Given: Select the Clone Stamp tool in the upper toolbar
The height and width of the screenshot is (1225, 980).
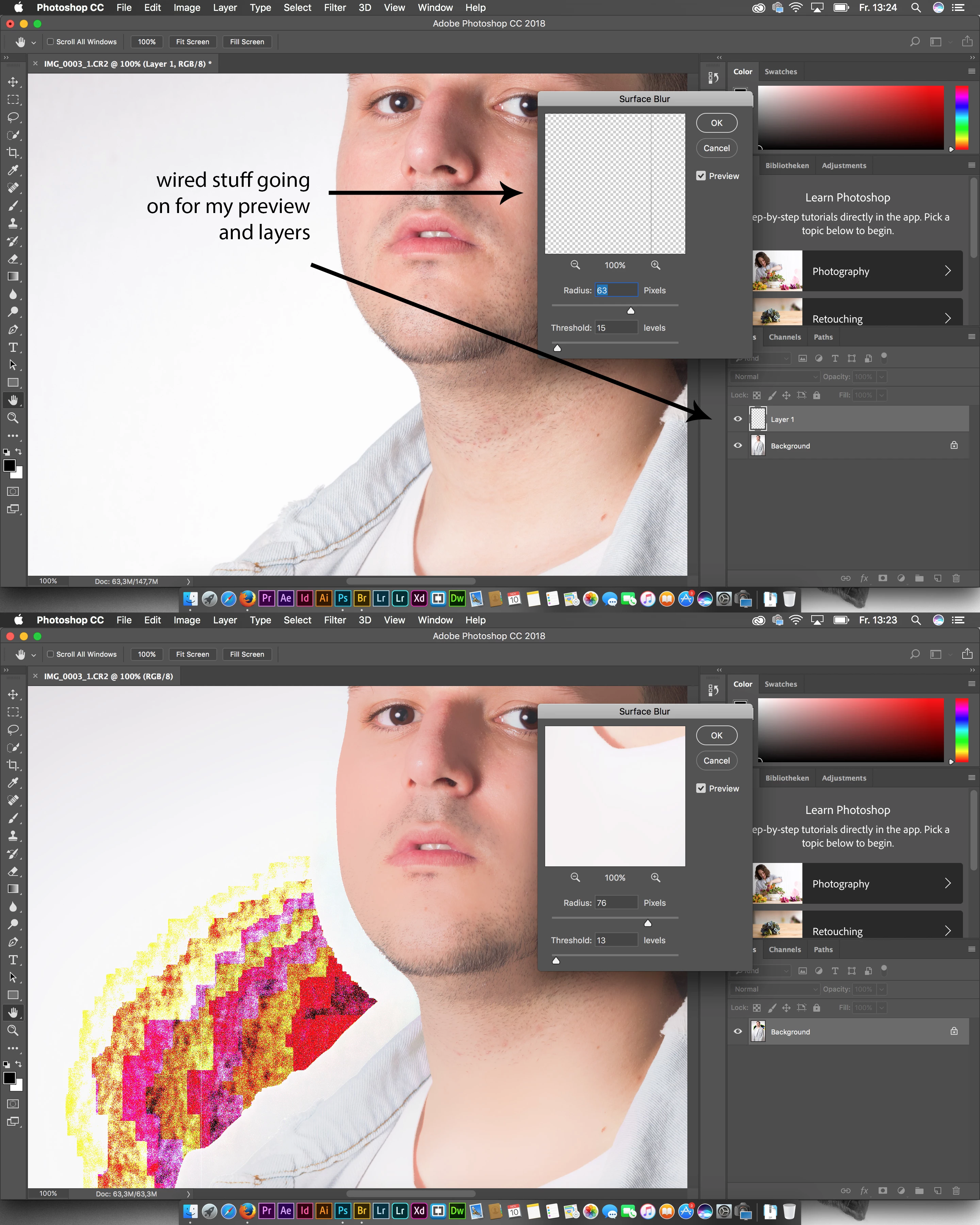Looking at the screenshot, I should [x=13, y=223].
